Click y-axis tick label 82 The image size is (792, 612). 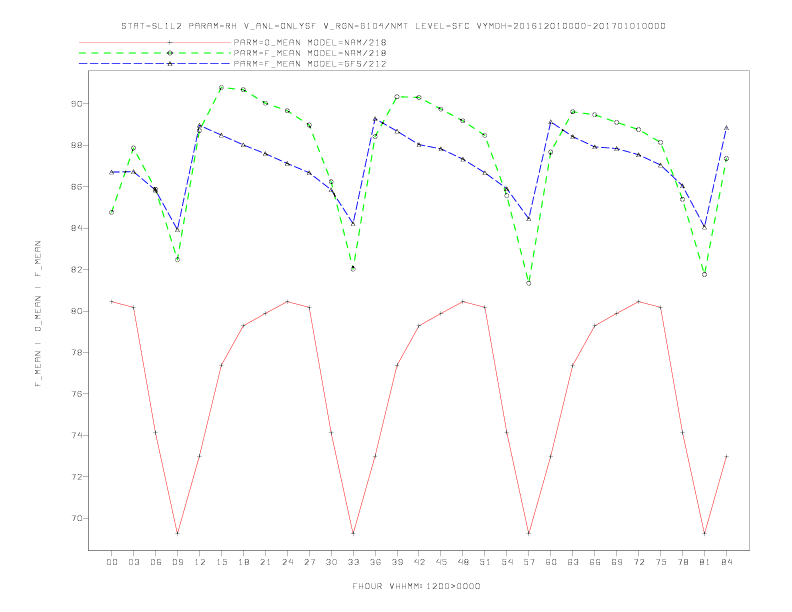click(77, 270)
